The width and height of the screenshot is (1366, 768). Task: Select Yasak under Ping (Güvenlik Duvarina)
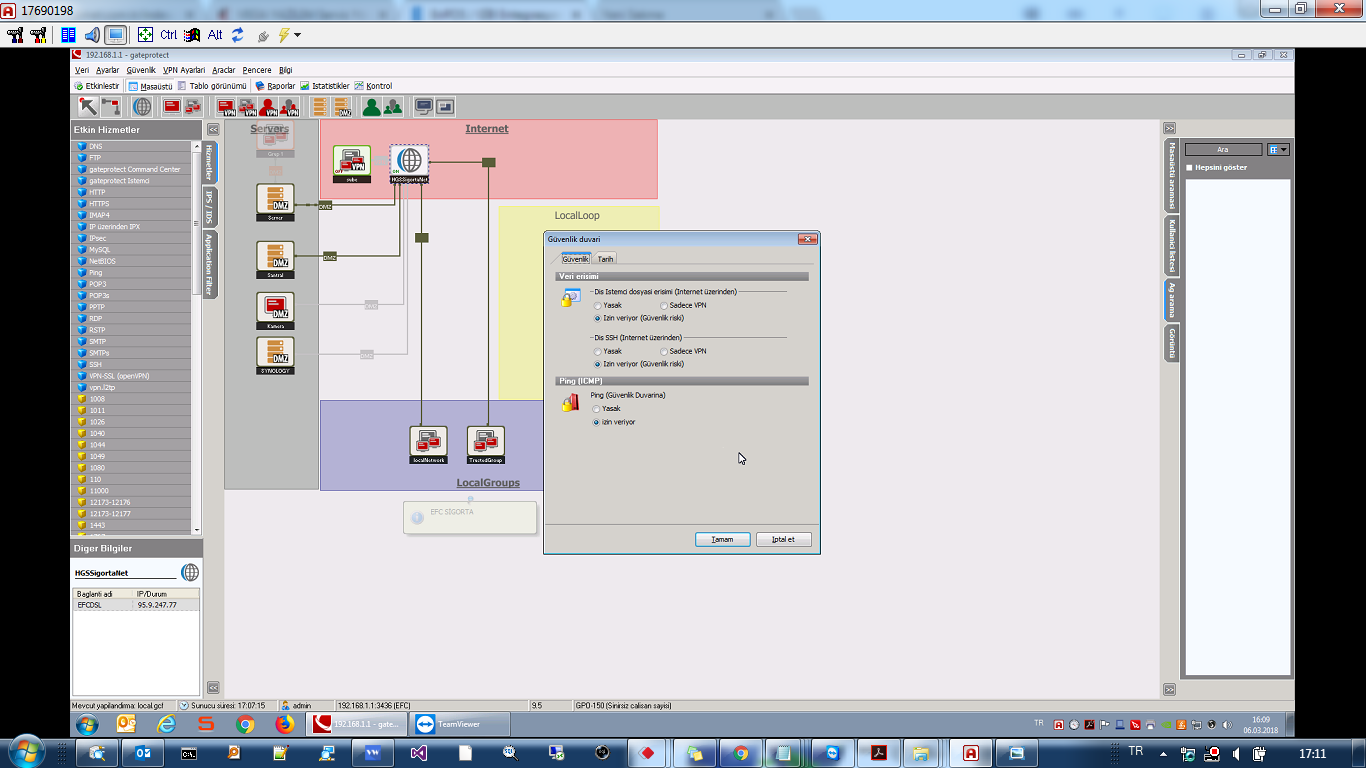pyautogui.click(x=598, y=409)
